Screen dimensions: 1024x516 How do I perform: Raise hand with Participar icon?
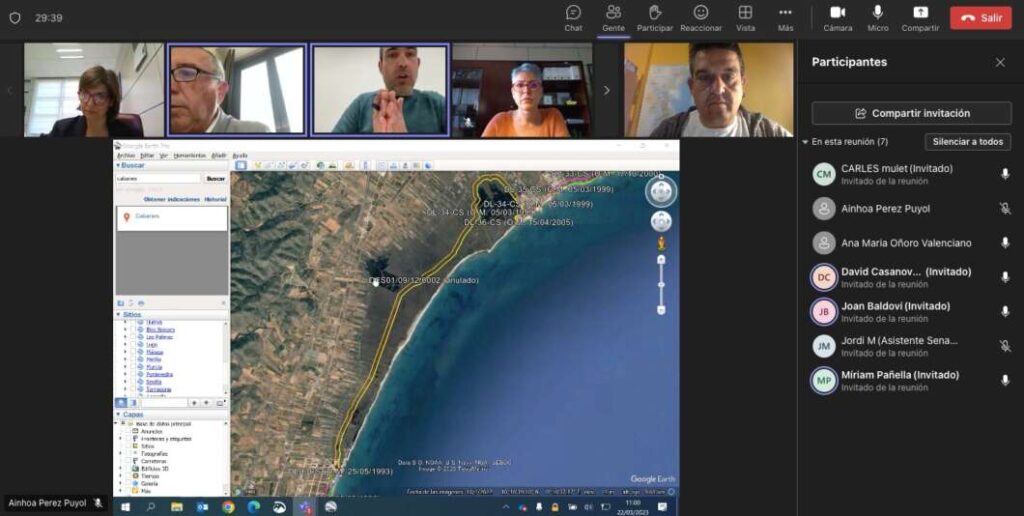(655, 17)
